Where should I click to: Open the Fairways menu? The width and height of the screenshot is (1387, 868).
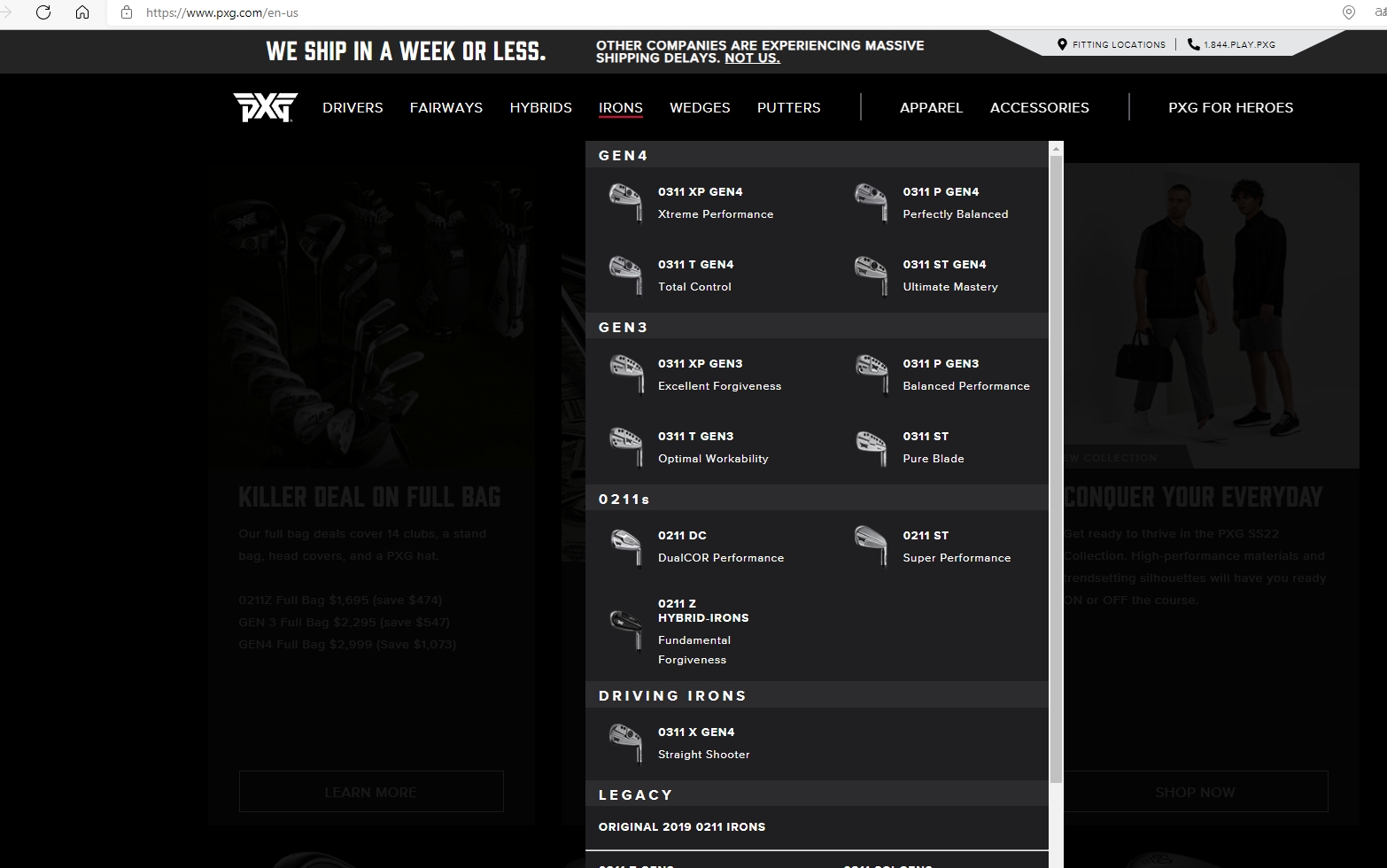click(x=446, y=107)
